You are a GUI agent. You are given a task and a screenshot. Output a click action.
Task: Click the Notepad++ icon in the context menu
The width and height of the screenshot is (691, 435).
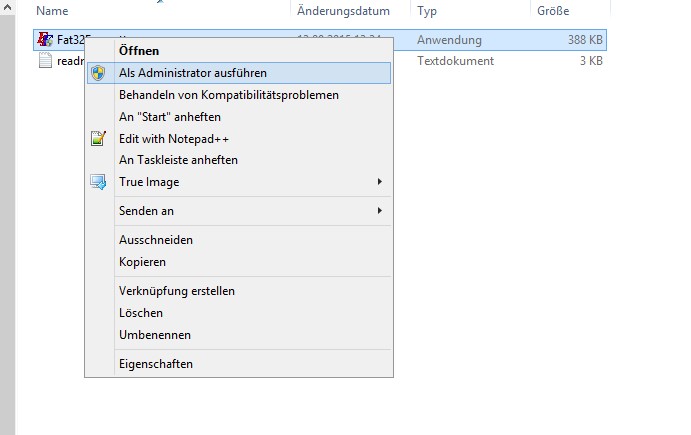(x=98, y=138)
